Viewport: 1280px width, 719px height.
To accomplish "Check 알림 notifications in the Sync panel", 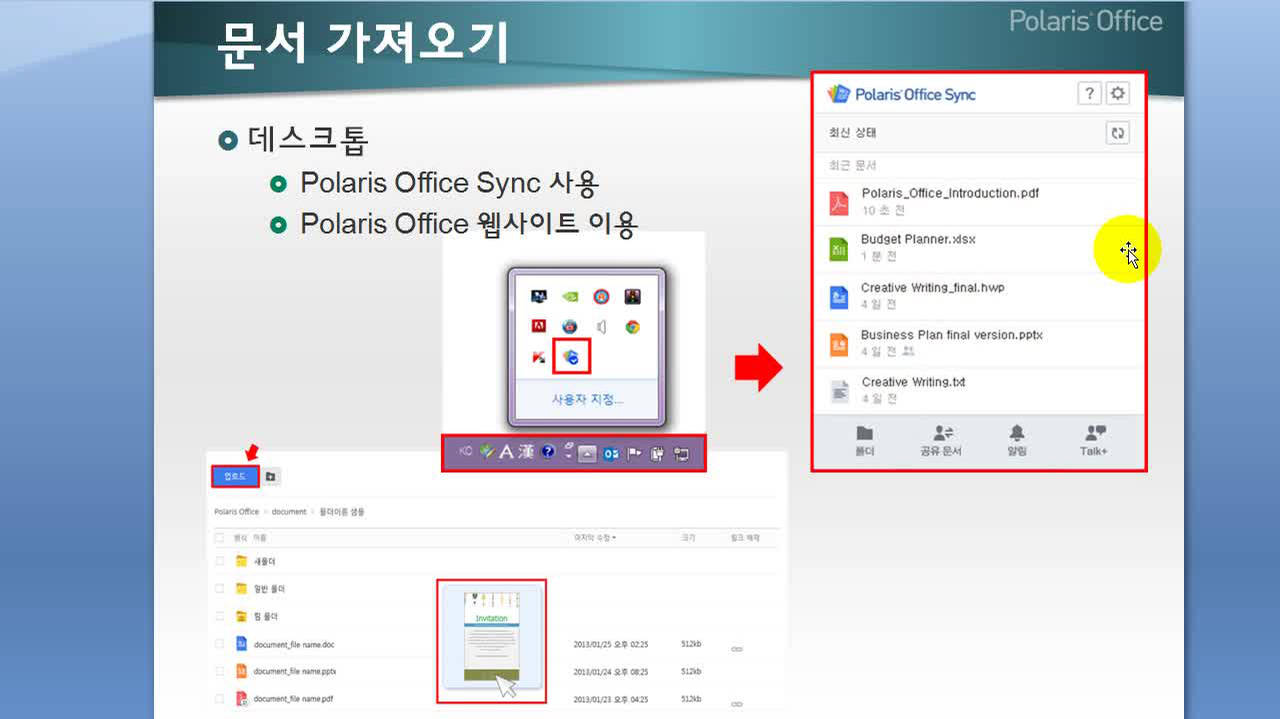I will point(1016,440).
